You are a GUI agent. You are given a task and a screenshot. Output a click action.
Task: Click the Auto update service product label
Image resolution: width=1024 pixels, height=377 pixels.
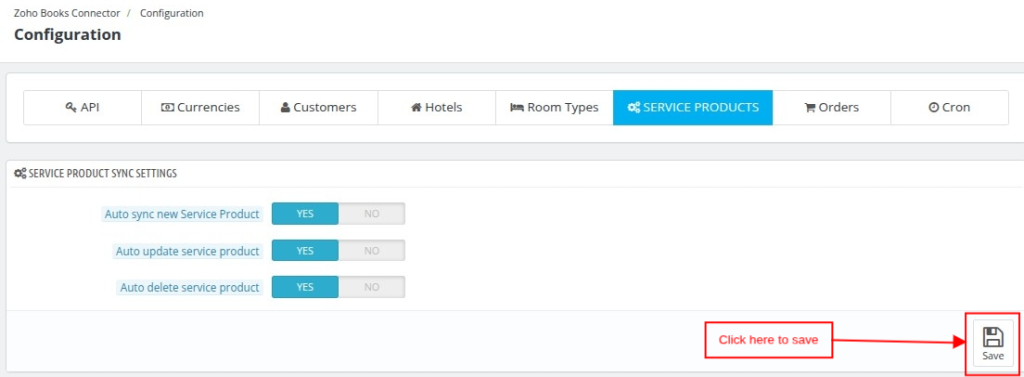click(x=188, y=251)
